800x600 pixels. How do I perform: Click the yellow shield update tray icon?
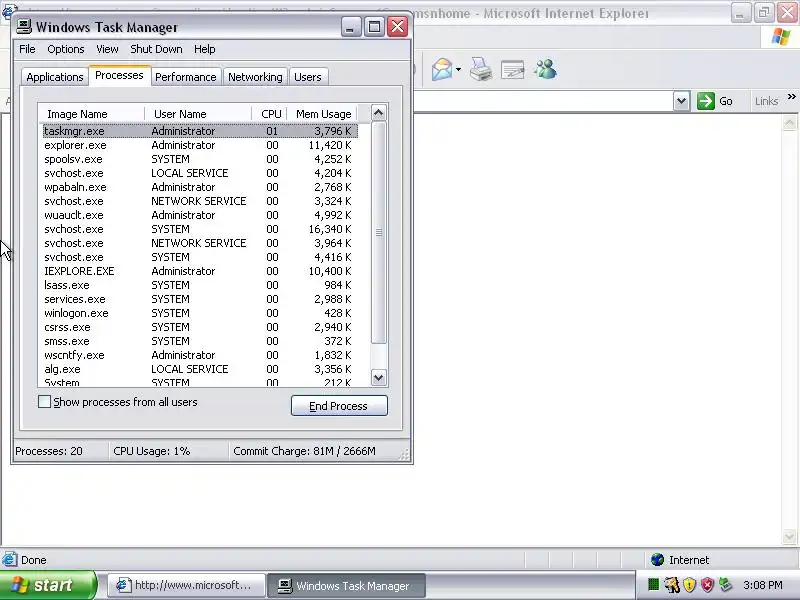click(689, 585)
